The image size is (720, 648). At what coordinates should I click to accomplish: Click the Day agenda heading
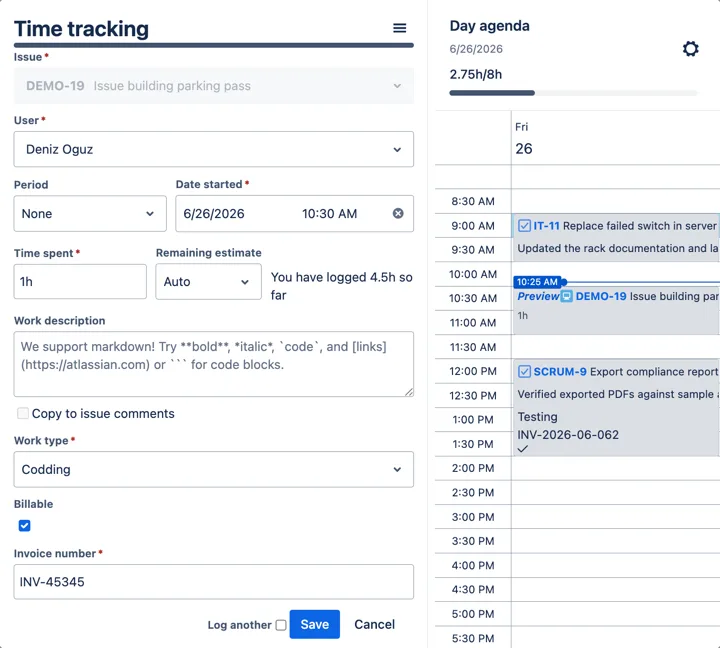click(x=489, y=26)
